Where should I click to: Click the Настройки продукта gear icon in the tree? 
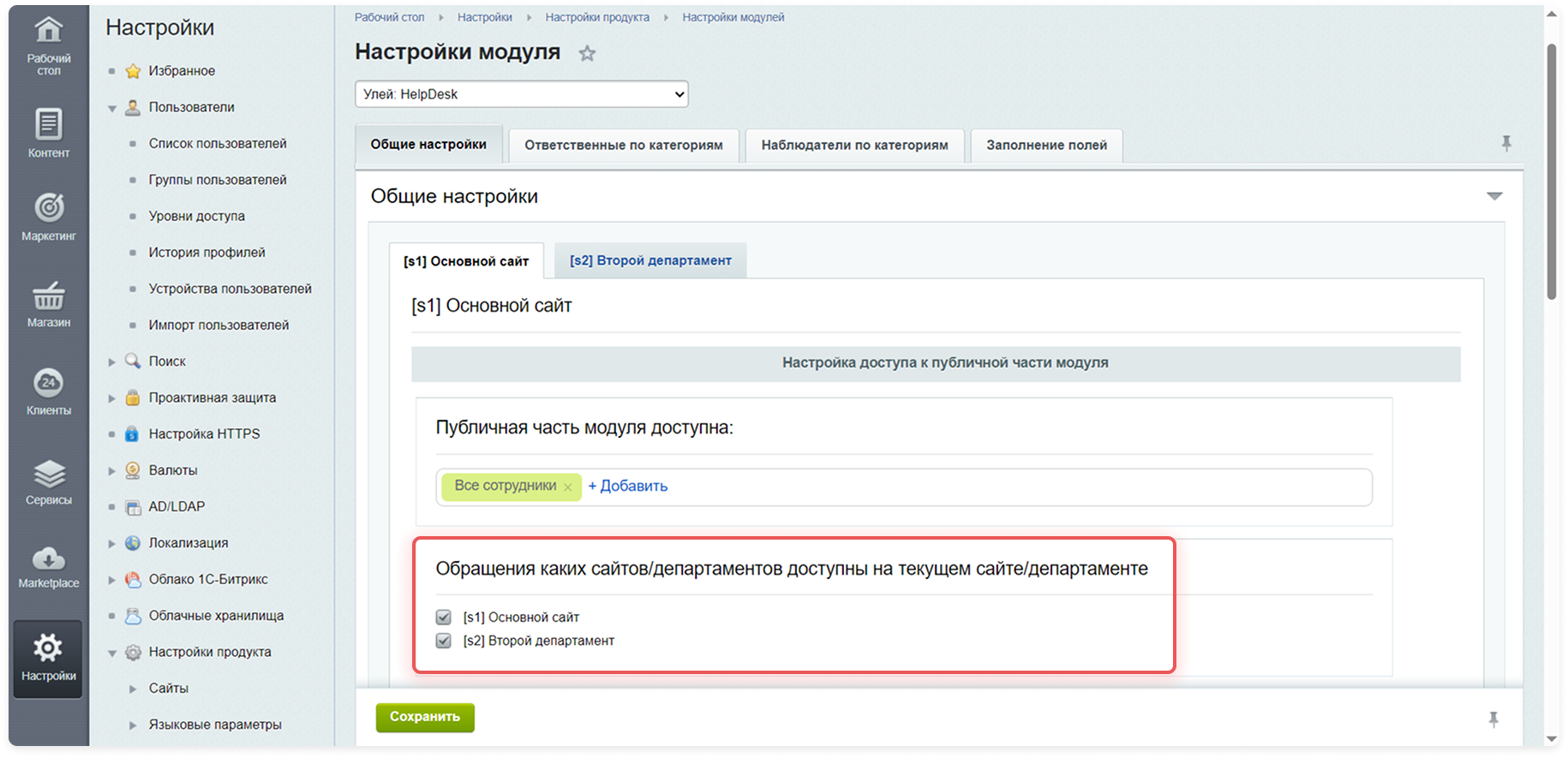click(133, 653)
